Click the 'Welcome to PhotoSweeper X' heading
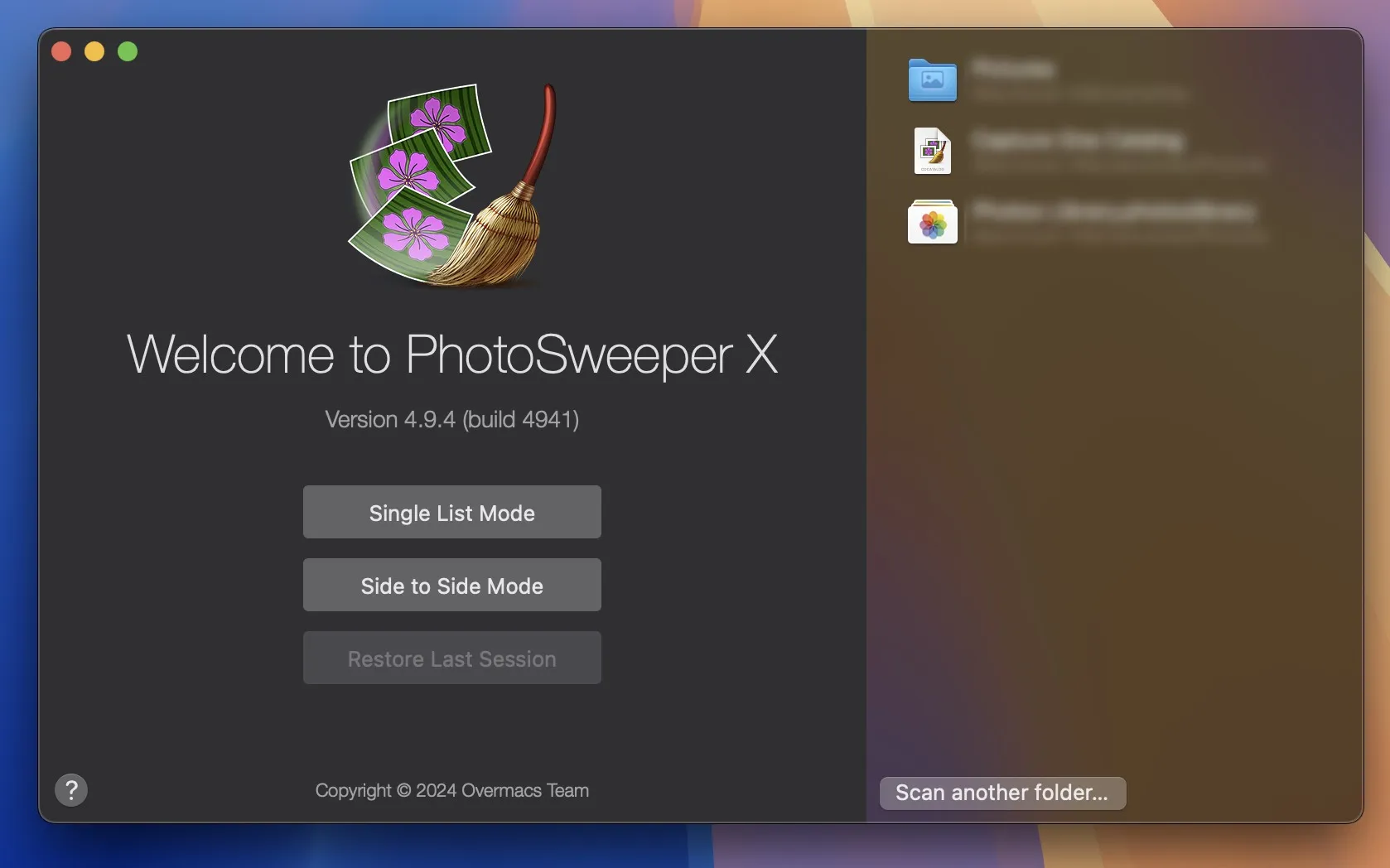The image size is (1390, 868). coord(452,354)
